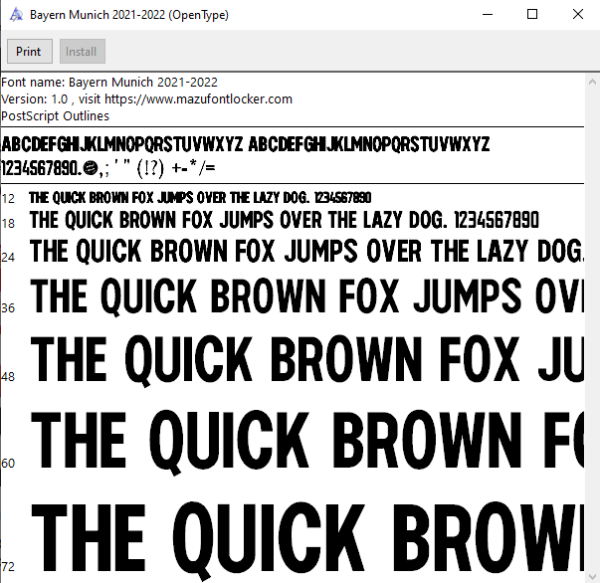
Task: Click the digits and punctuation sample line
Action: pyautogui.click(x=108, y=168)
